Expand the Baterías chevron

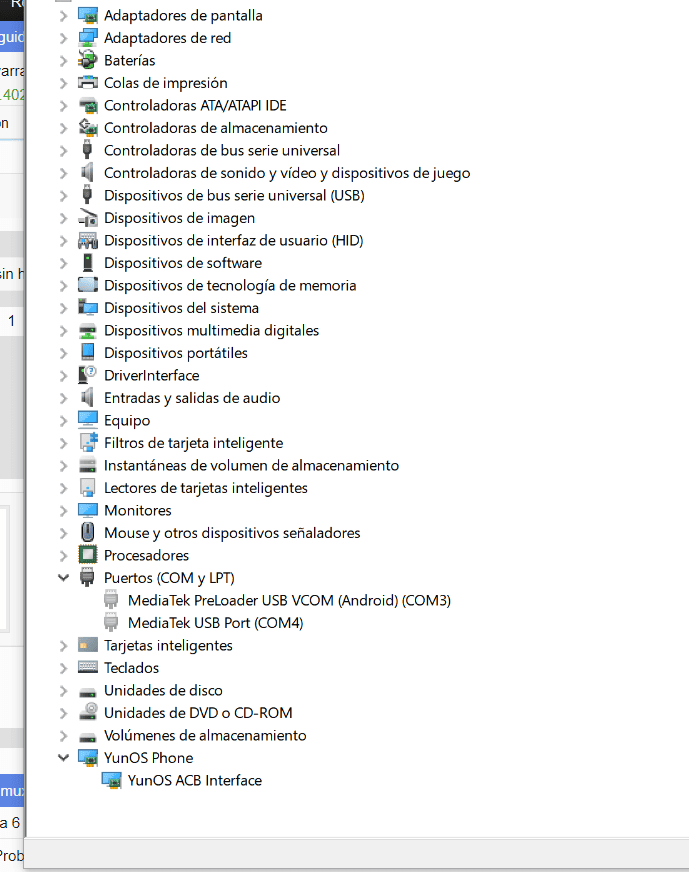(63, 61)
